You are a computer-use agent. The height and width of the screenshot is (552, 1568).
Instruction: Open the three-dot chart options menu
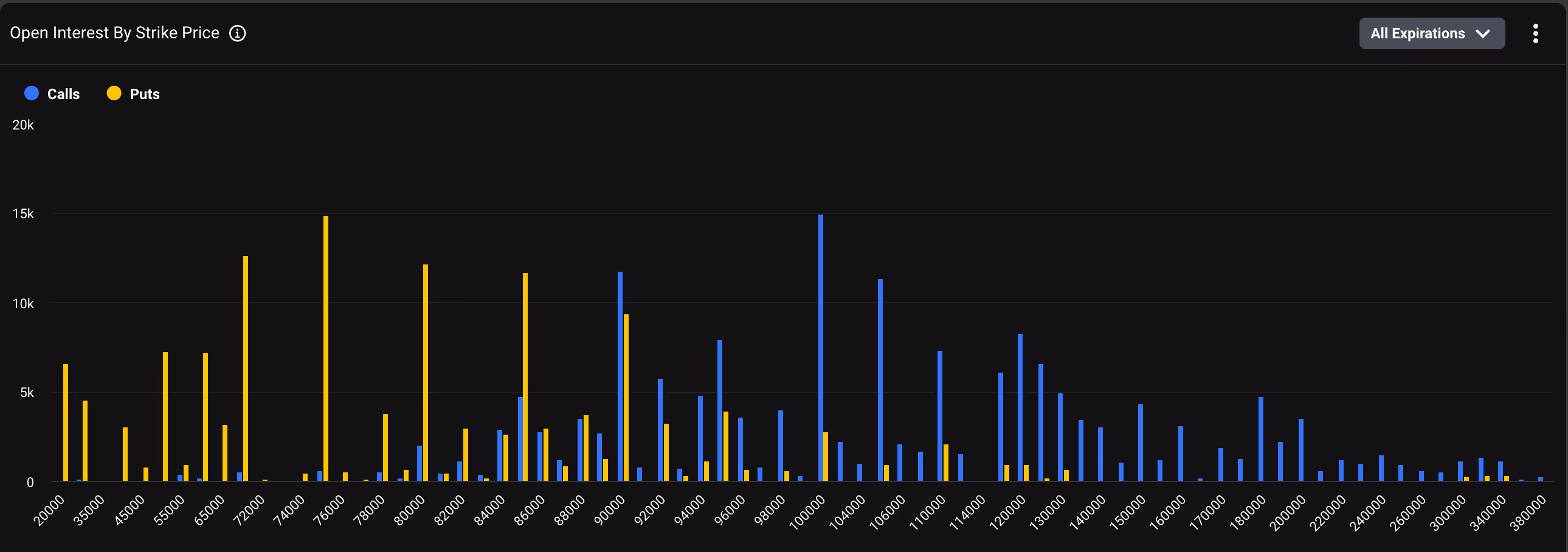[x=1535, y=33]
